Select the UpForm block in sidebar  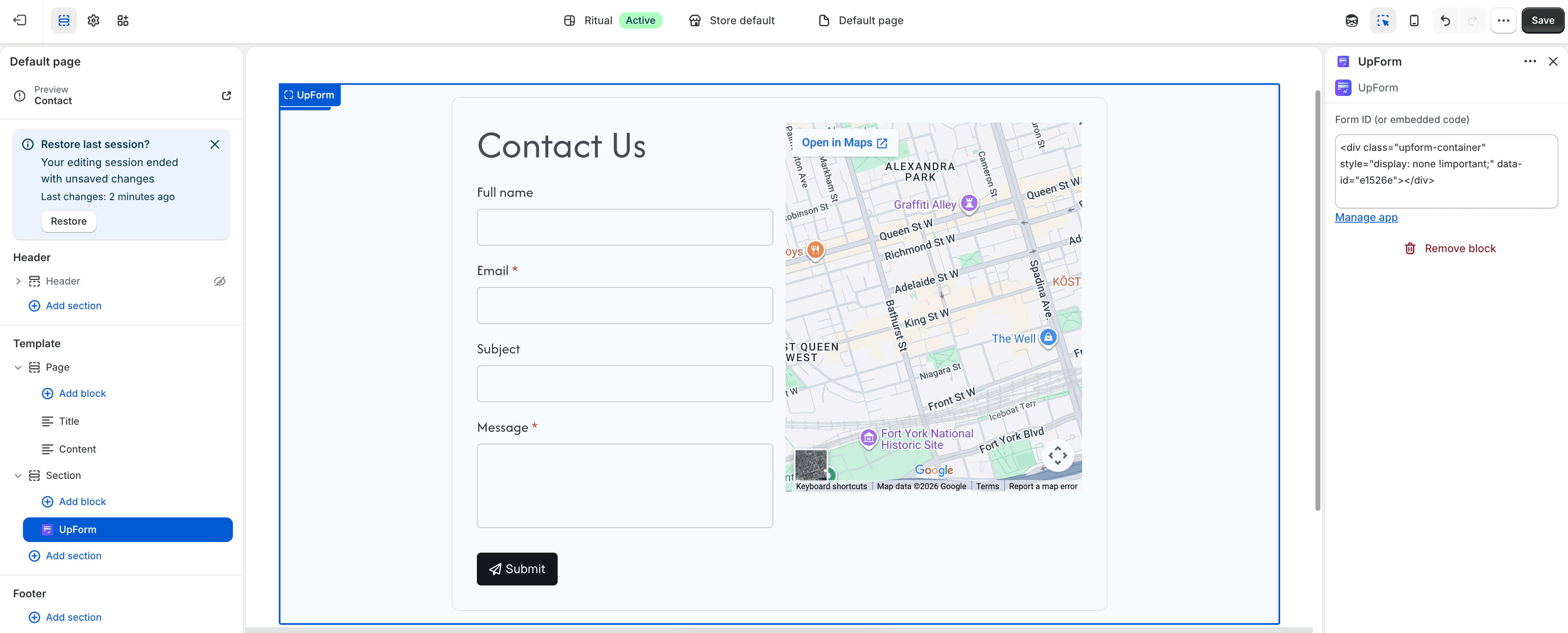coord(127,530)
